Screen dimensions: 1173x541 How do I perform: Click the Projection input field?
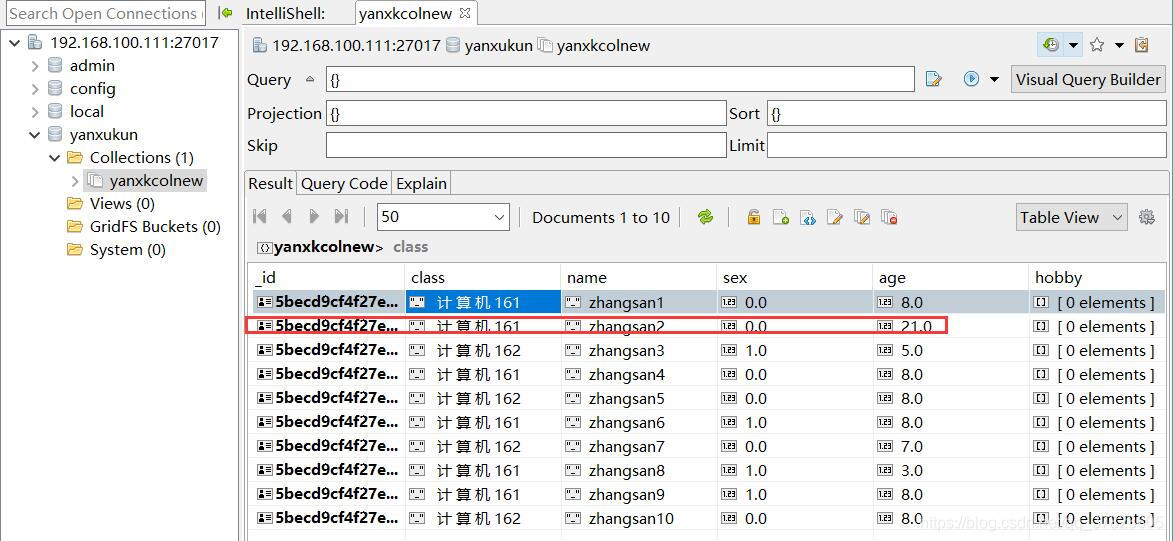[526, 114]
